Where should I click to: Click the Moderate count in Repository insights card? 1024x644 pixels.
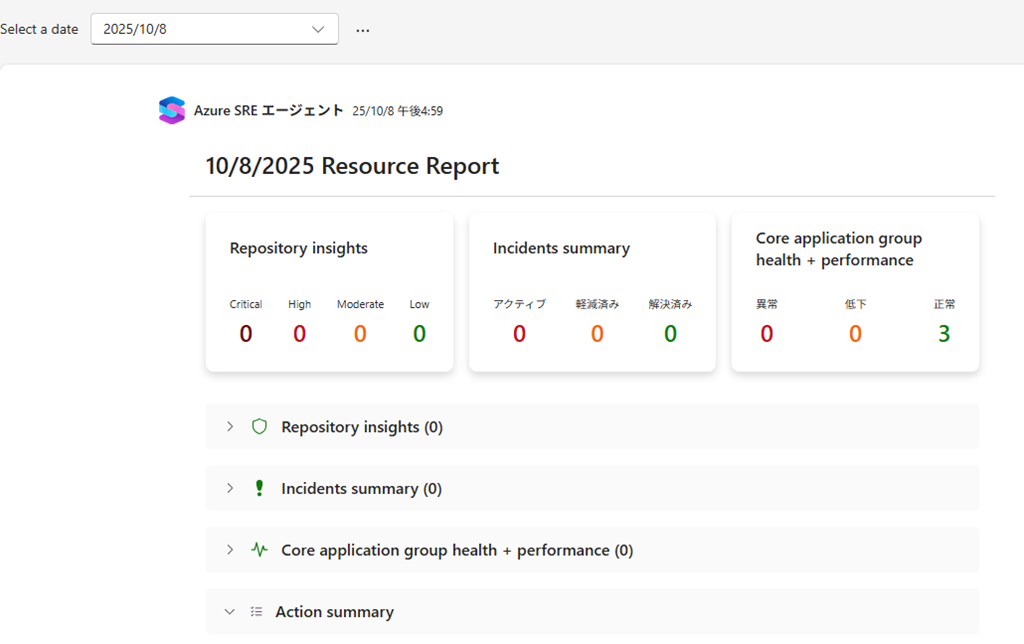[360, 334]
